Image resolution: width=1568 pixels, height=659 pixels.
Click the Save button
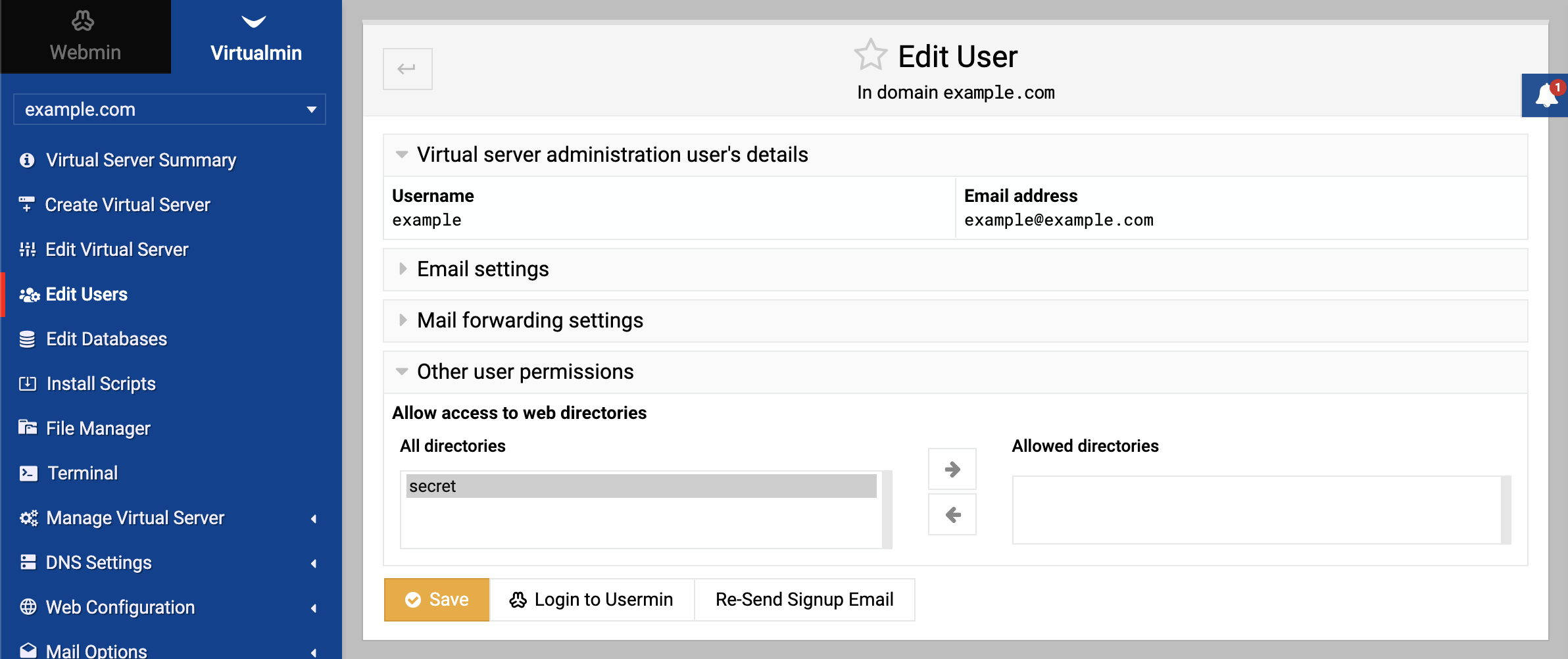click(x=437, y=599)
